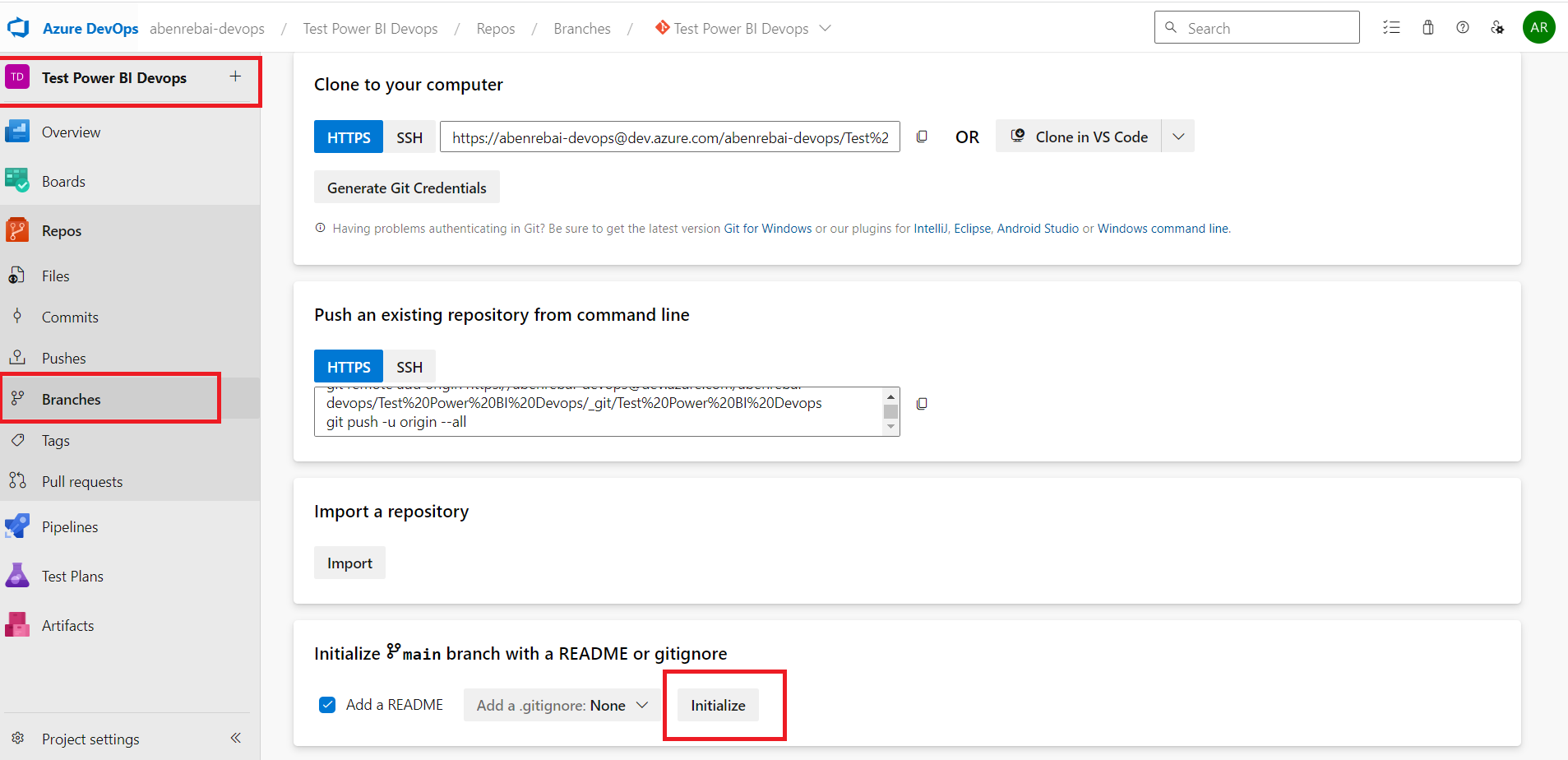The height and width of the screenshot is (760, 1568).
Task: Copy the clone URL to clipboard
Action: (x=922, y=137)
